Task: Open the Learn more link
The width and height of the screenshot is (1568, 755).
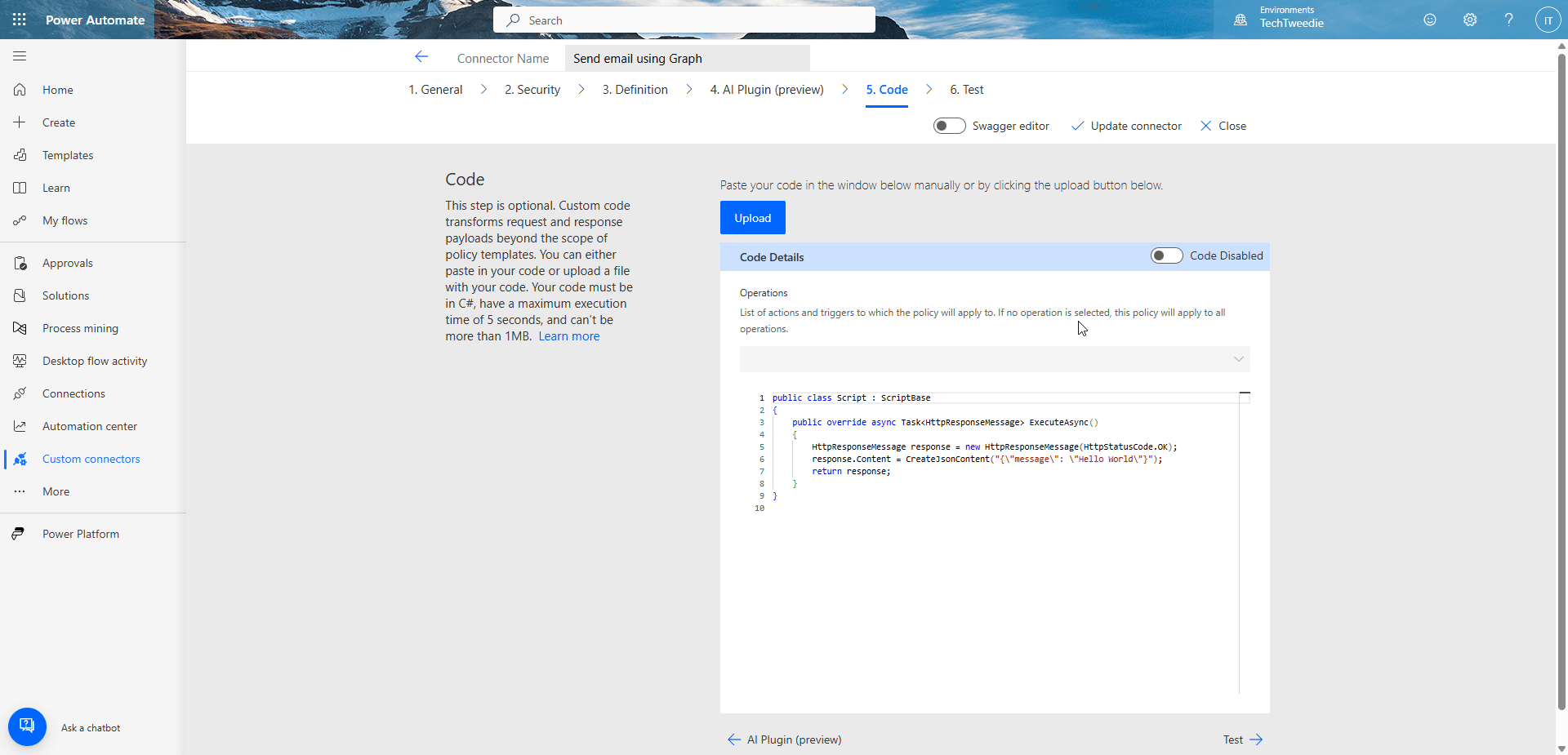Action: pyautogui.click(x=568, y=335)
